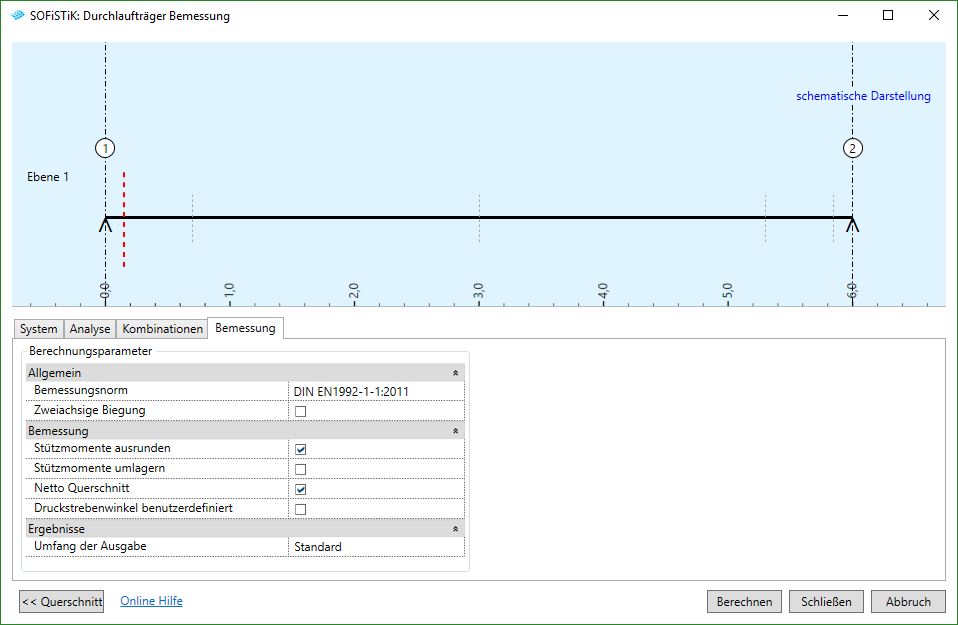The height and width of the screenshot is (625, 958).
Task: Select axis marker circle 1
Action: (105, 148)
